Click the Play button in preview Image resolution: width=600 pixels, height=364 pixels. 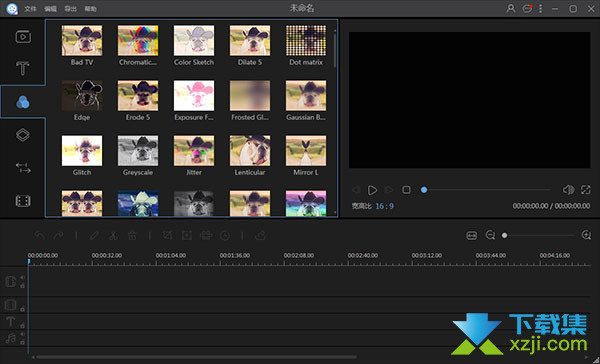point(372,190)
